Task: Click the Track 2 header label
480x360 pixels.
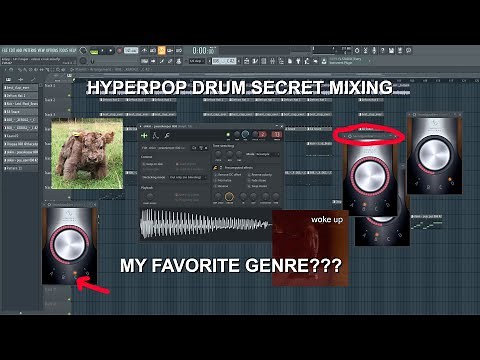Action: tap(50, 100)
